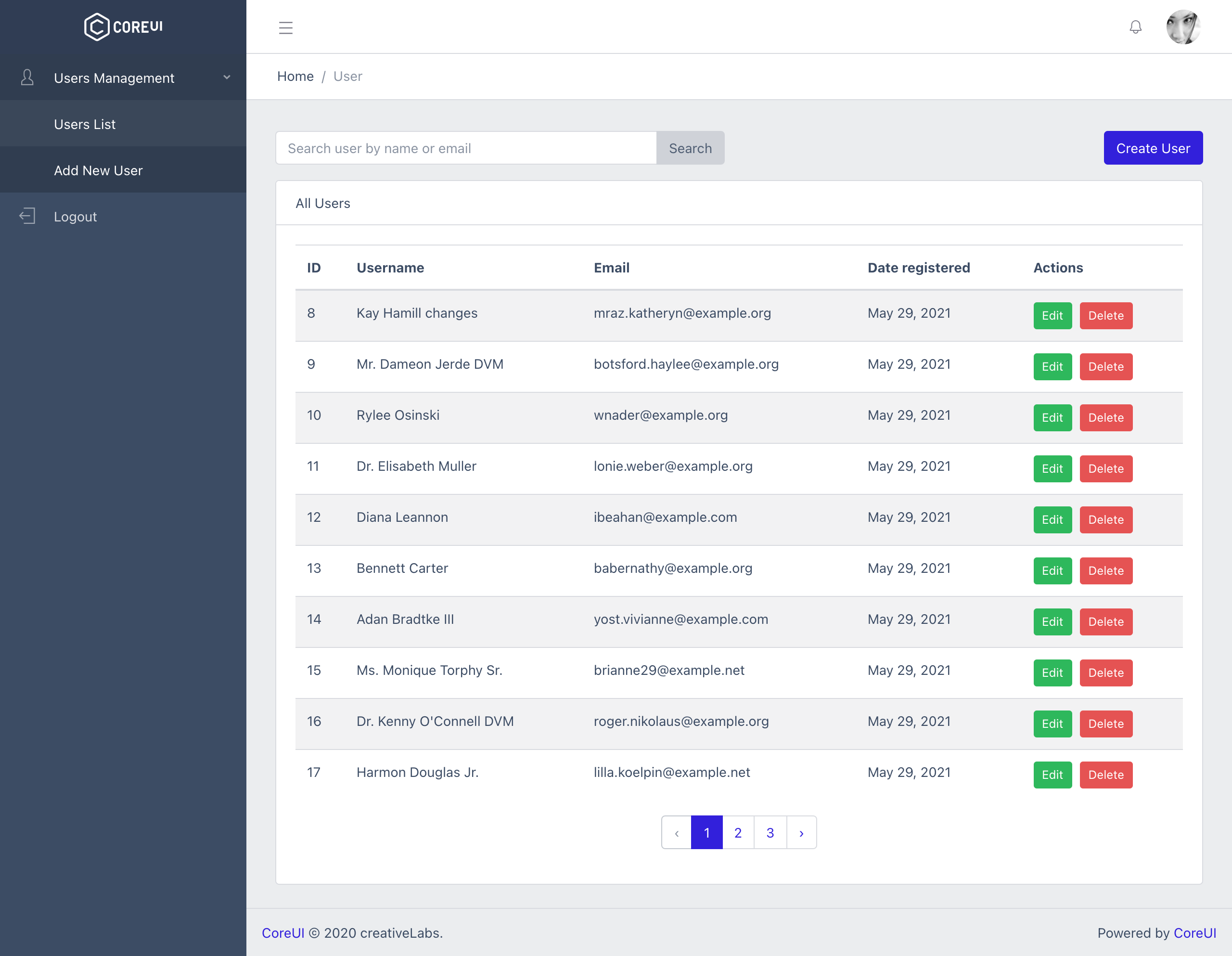1232x956 pixels.
Task: Open the notifications bell
Action: click(x=1135, y=27)
